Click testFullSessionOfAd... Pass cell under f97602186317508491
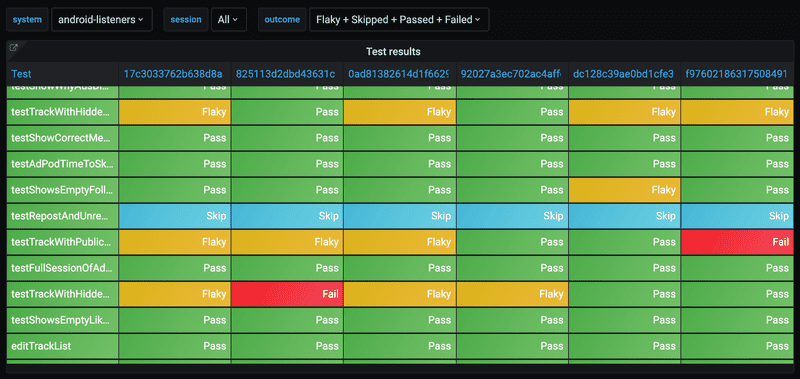The width and height of the screenshot is (800, 379). [x=738, y=268]
